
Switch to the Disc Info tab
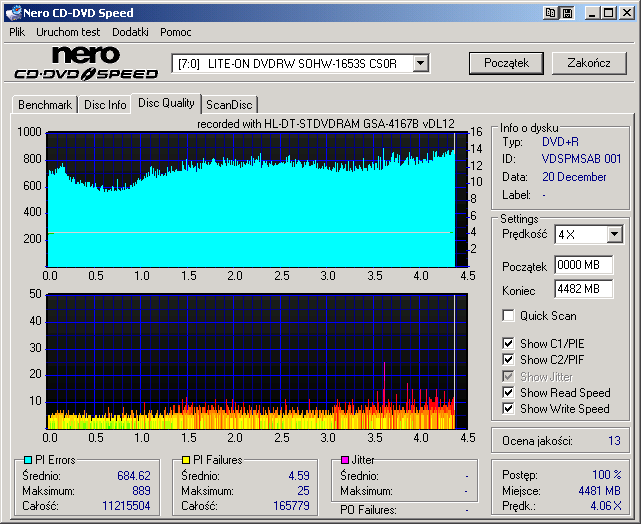tap(105, 105)
